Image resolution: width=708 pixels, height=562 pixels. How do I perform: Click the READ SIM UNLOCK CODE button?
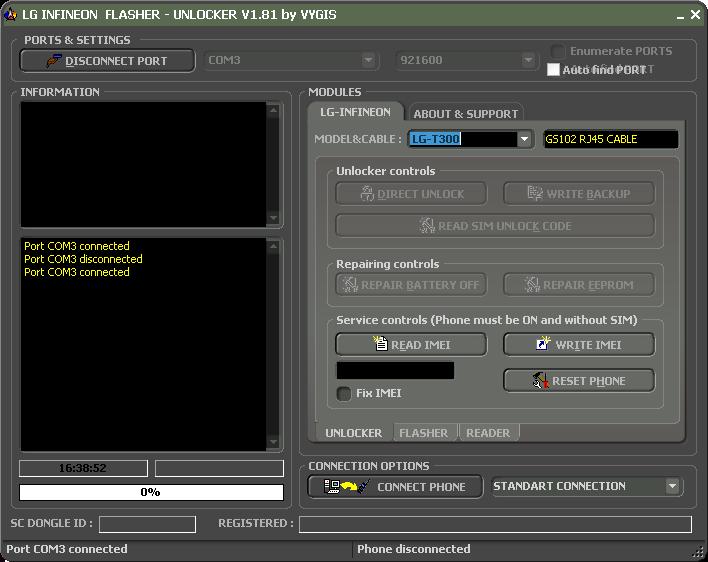(495, 225)
